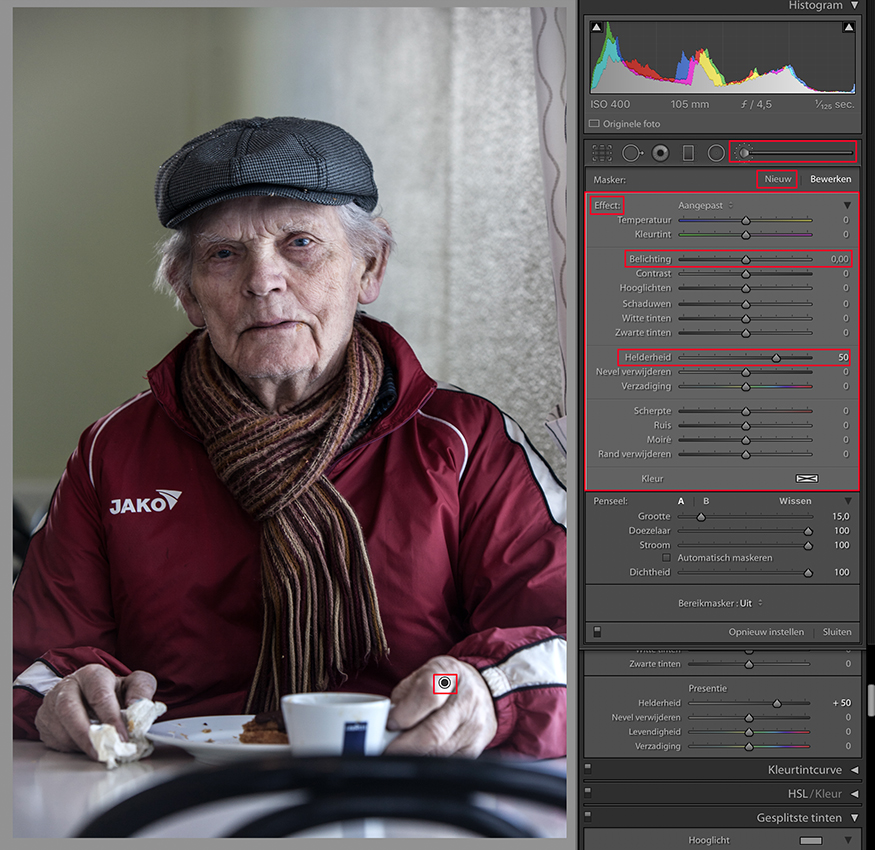Click the Grootte value 15,0

pos(840,516)
